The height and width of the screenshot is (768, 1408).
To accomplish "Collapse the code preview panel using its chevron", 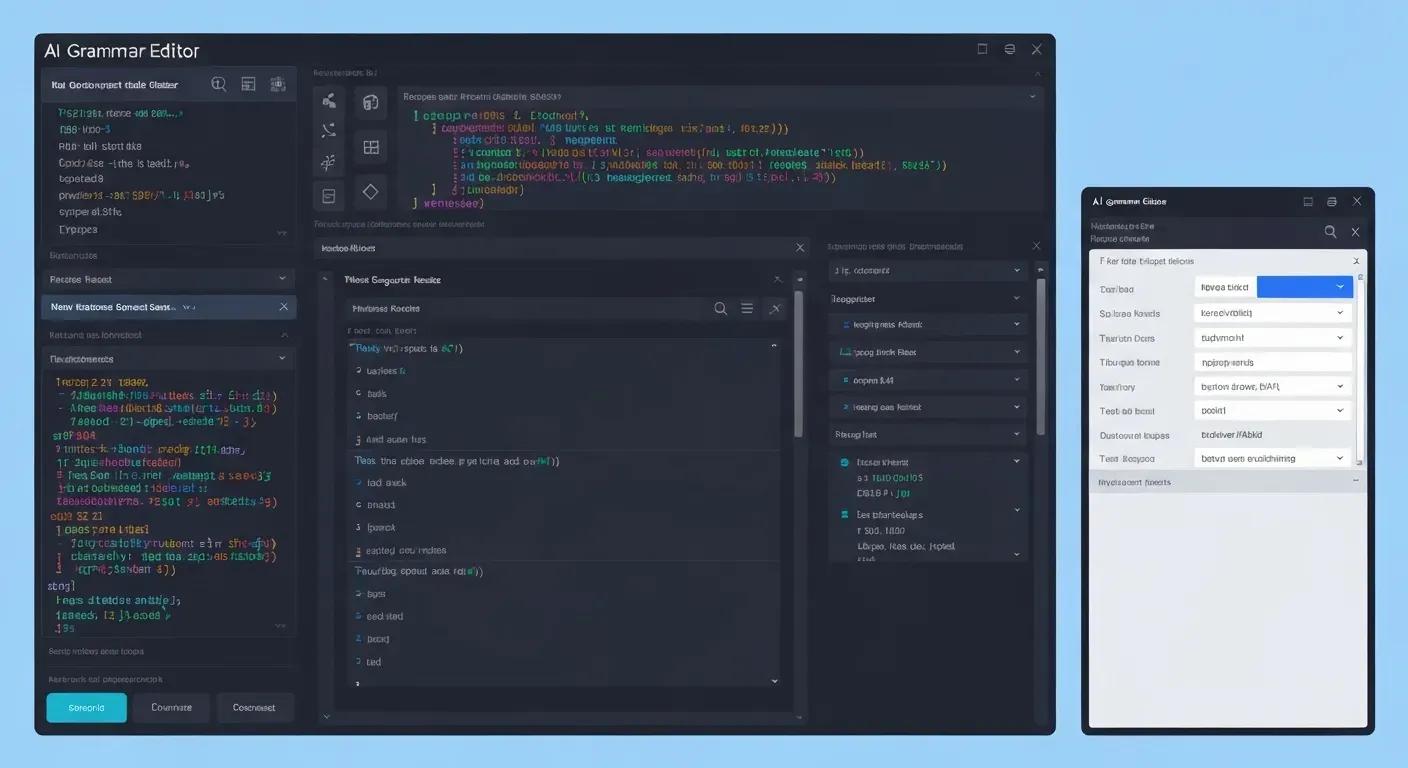I will click(1034, 96).
